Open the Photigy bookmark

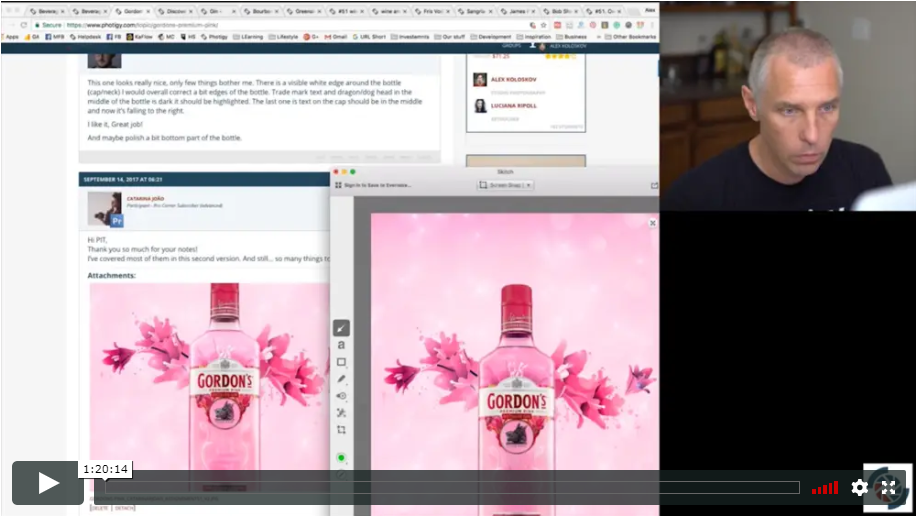pyautogui.click(x=214, y=37)
